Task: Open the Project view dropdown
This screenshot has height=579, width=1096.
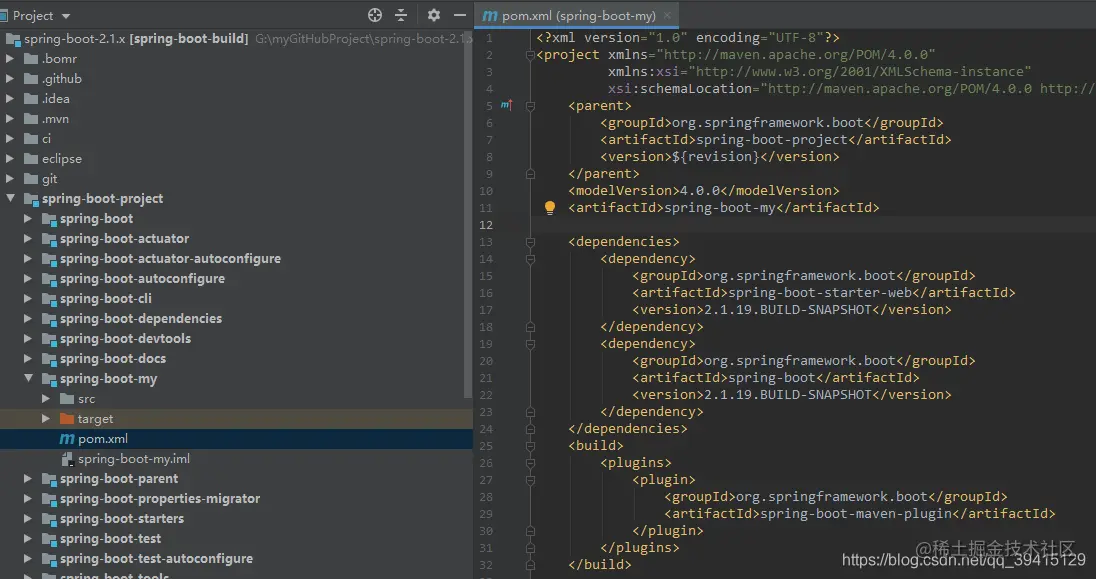Action: click(66, 15)
